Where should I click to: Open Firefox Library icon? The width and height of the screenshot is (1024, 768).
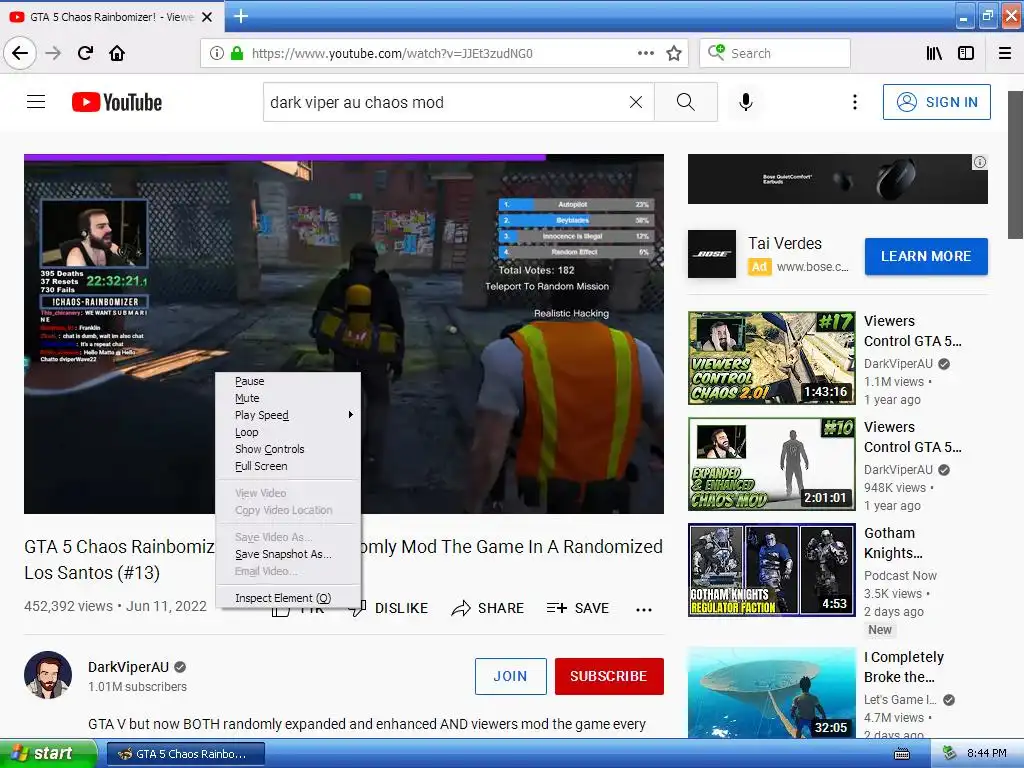click(934, 54)
